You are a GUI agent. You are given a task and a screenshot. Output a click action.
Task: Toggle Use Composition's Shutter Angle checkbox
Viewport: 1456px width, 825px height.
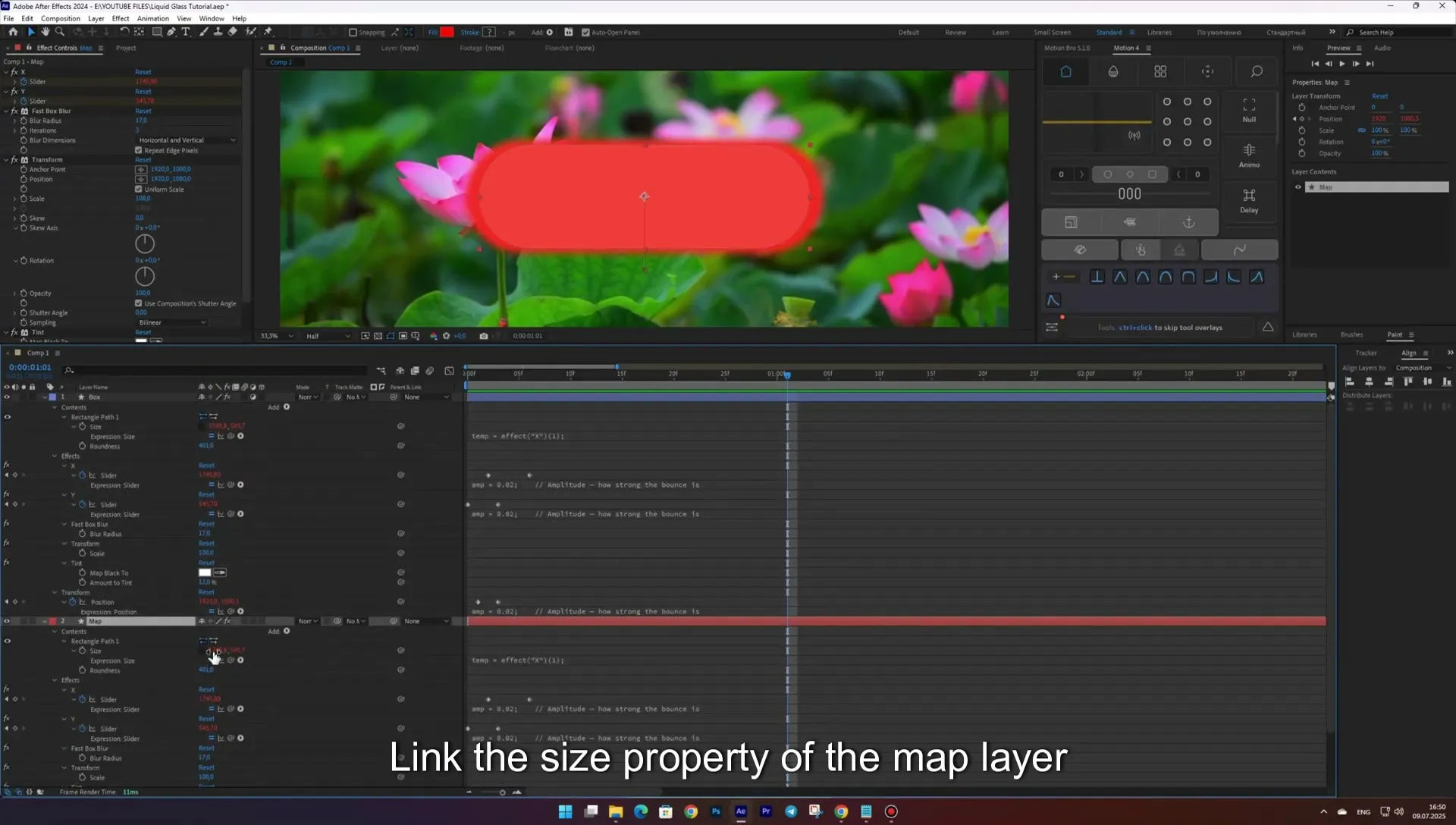139,303
